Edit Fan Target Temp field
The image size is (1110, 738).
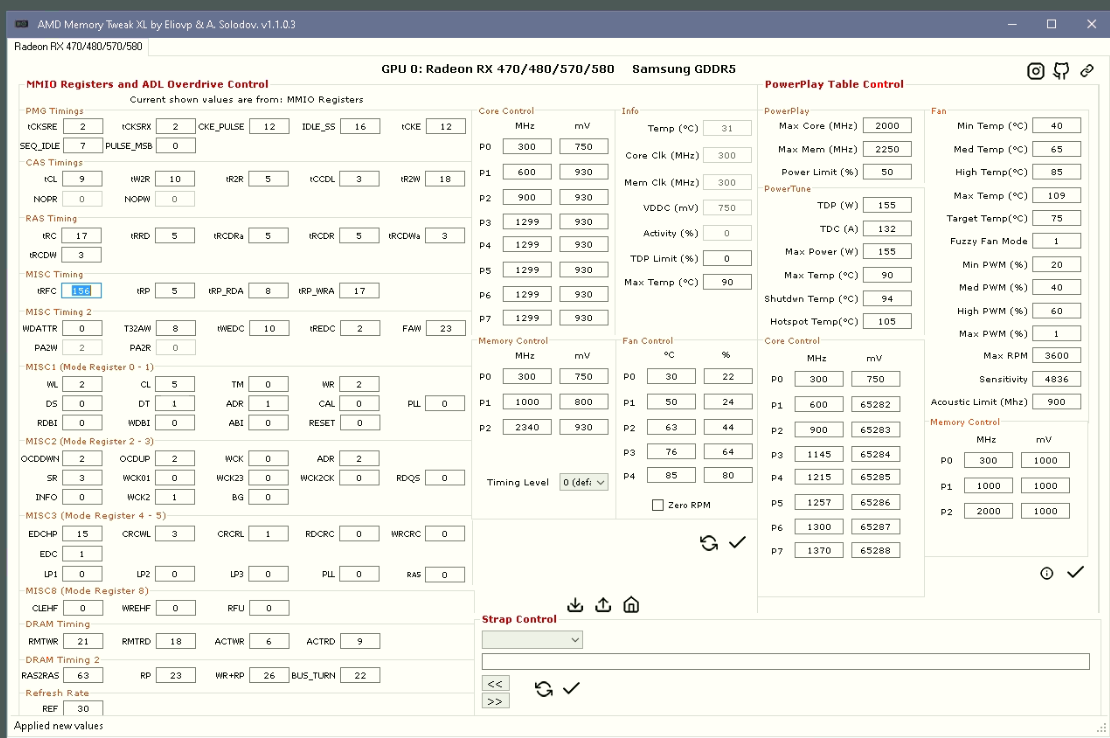[1057, 219]
